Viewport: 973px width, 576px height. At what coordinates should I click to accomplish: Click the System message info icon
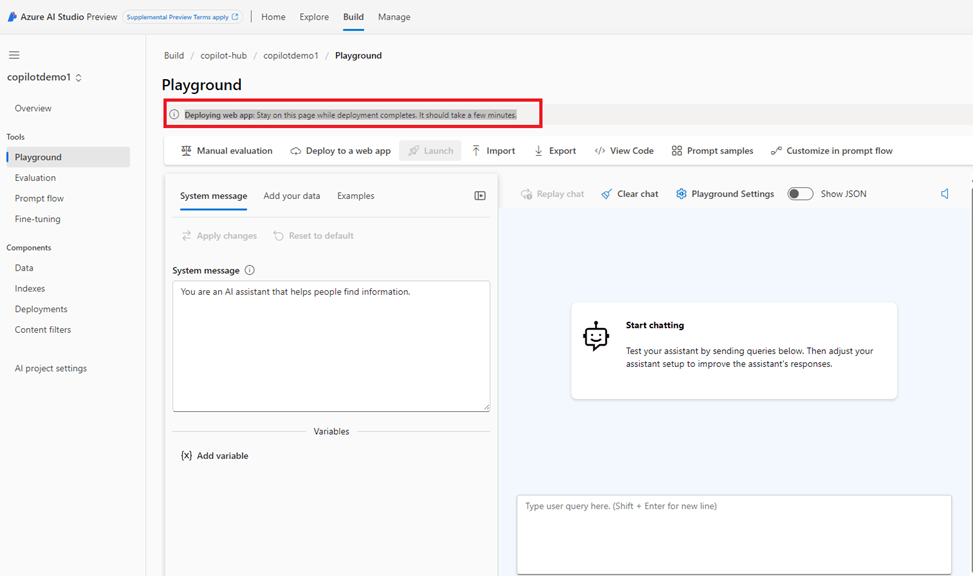coord(249,270)
